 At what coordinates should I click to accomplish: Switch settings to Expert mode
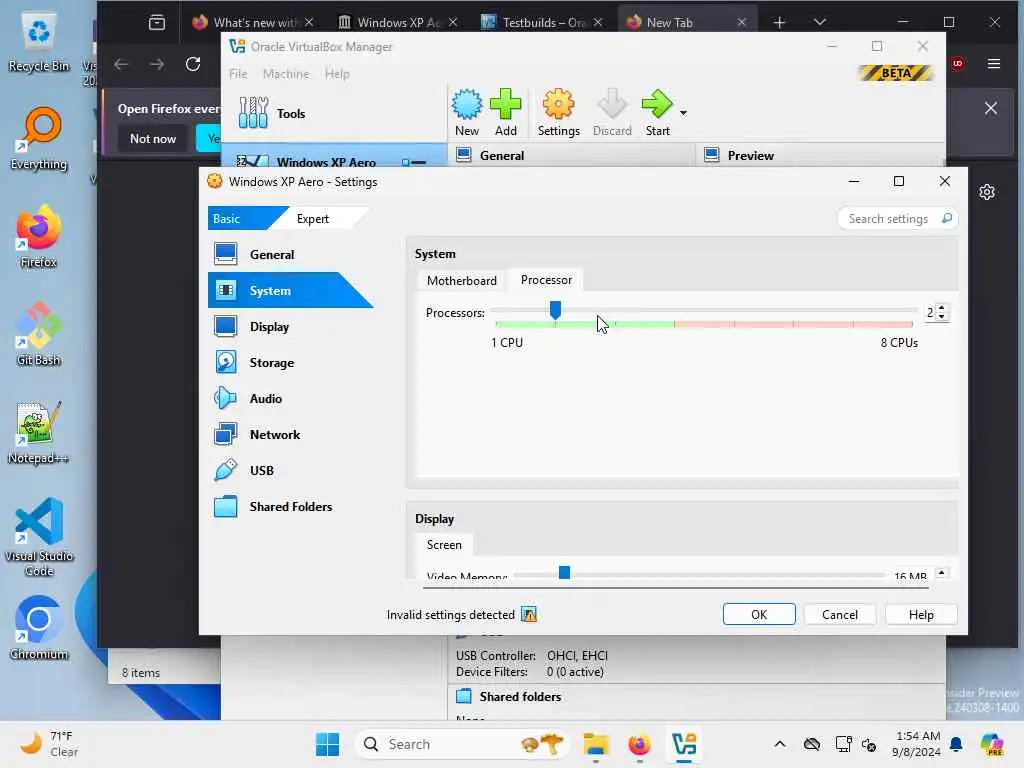[x=313, y=219]
